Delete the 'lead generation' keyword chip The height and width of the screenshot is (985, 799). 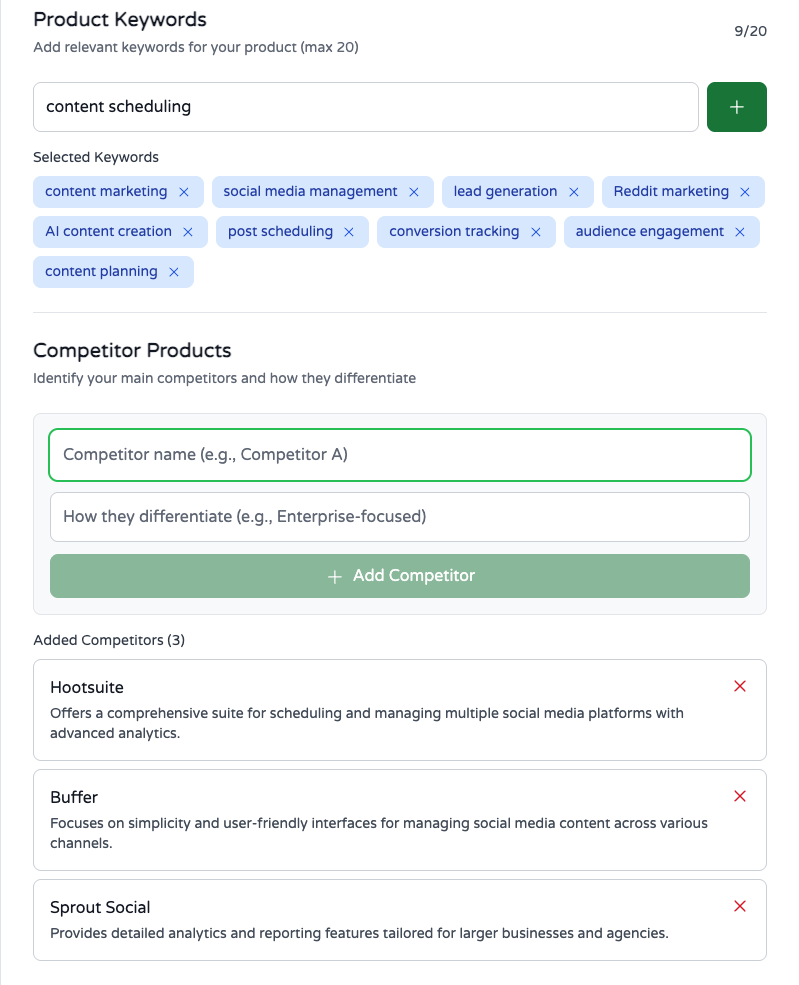coord(574,192)
